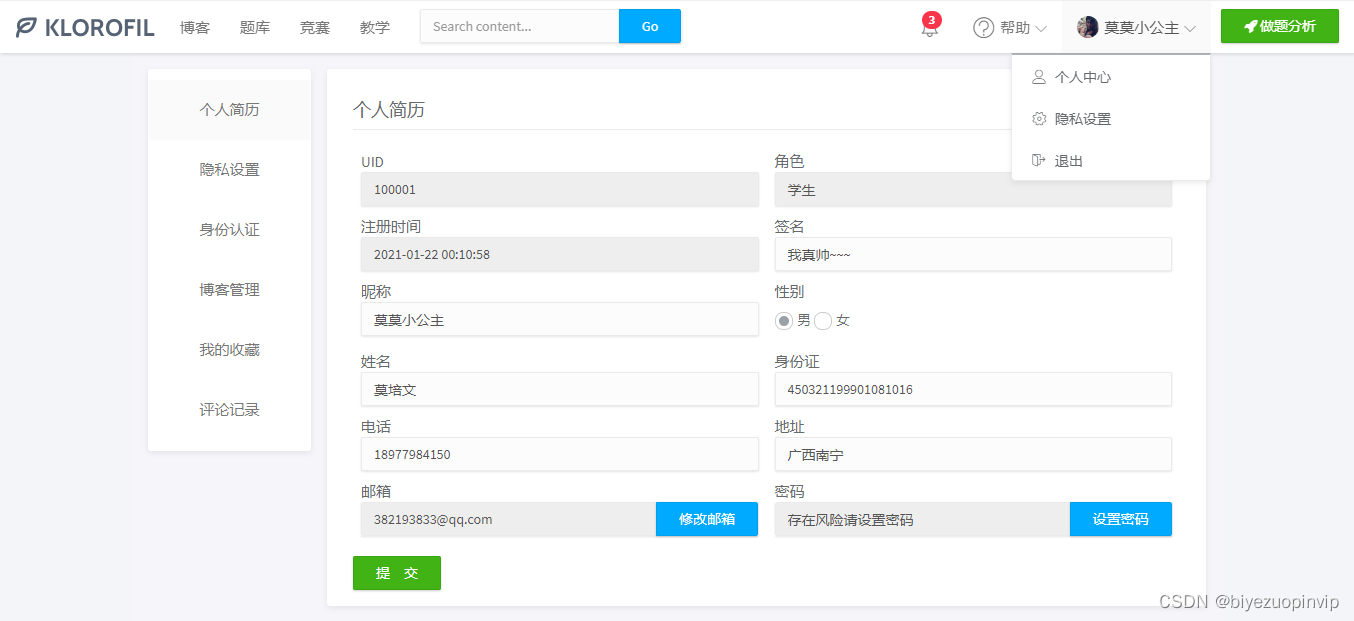This screenshot has width=1354, height=621.
Task: Go to 竞赛 in top navigation
Action: (x=315, y=28)
